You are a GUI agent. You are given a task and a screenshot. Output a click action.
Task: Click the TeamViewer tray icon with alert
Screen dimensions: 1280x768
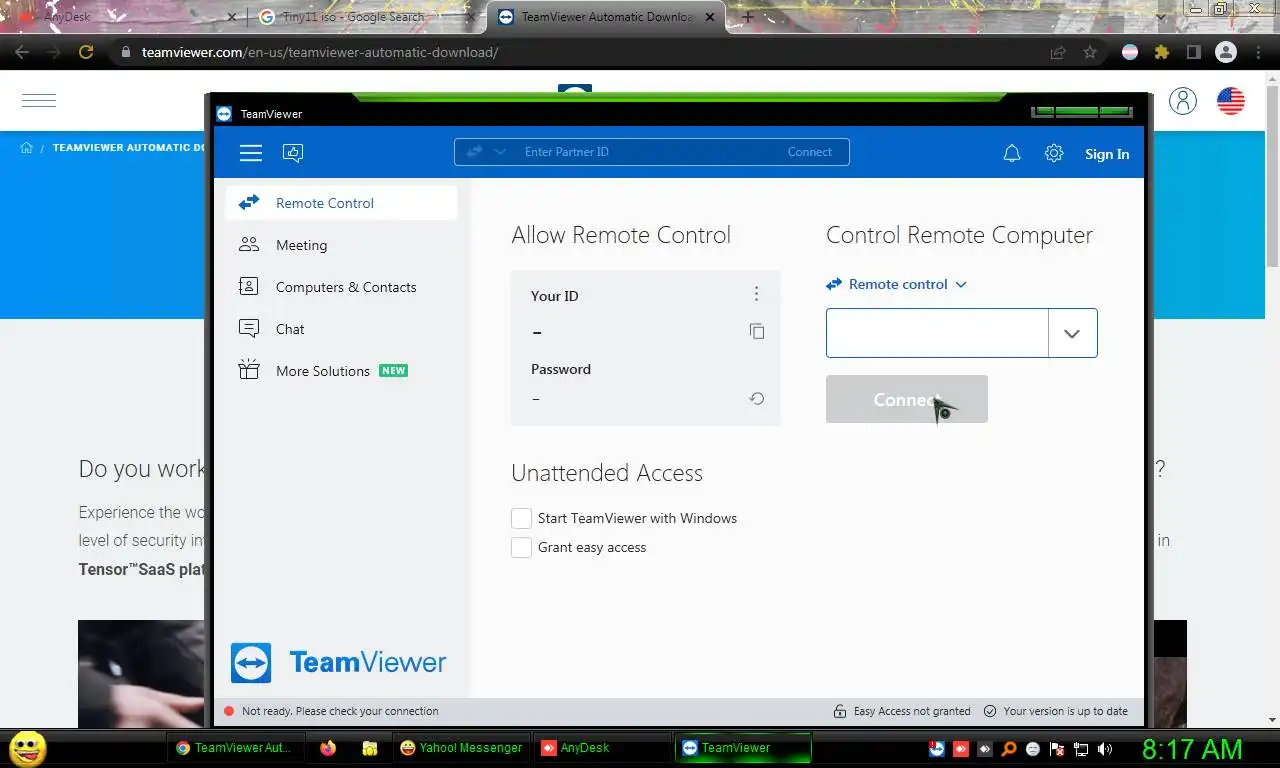click(936, 748)
